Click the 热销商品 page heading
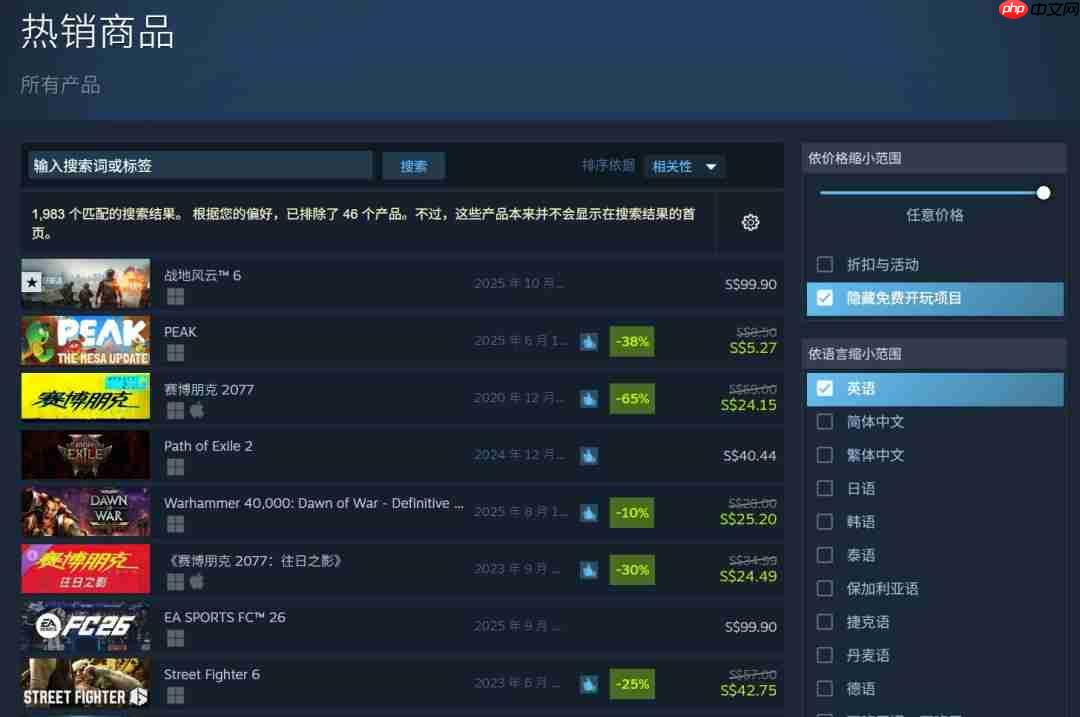 click(96, 33)
